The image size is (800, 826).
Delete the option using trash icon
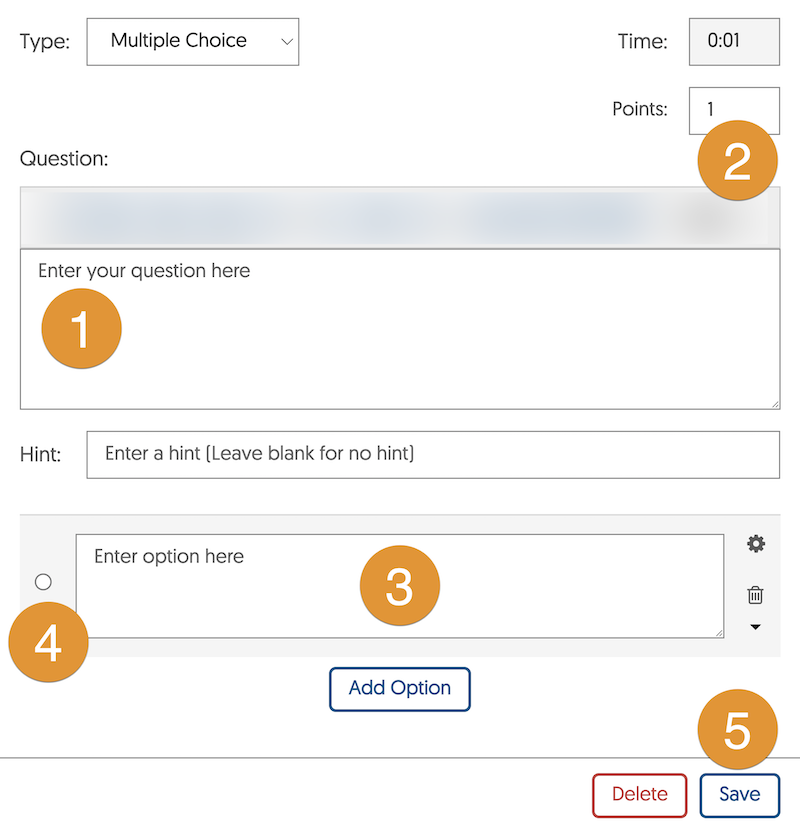756,595
